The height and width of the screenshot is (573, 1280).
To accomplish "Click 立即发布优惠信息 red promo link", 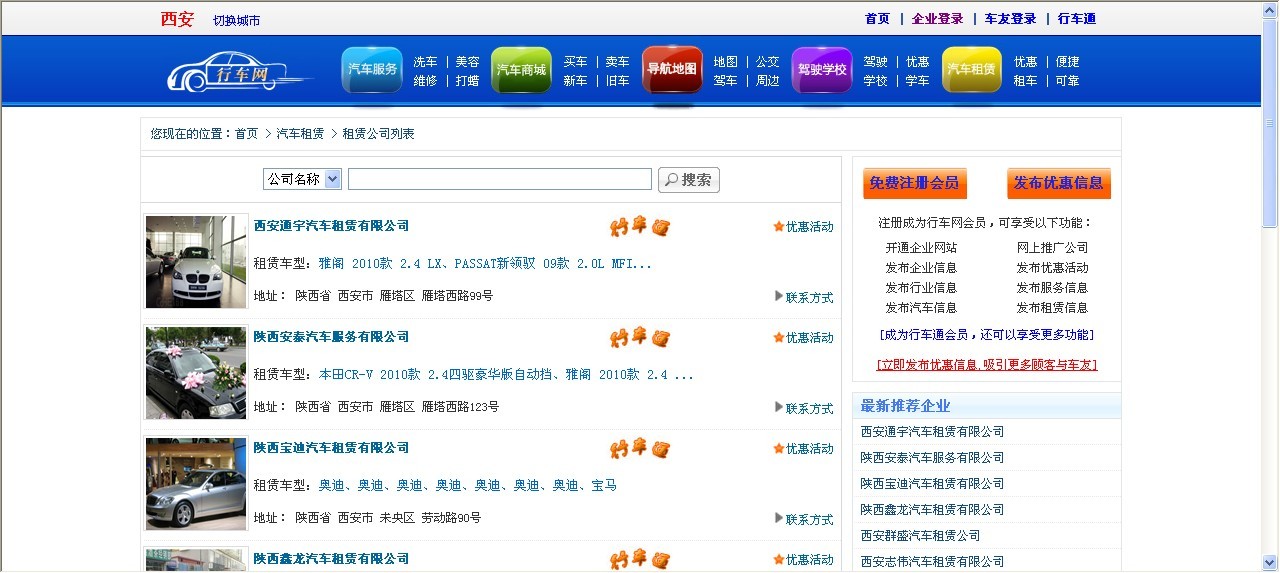I will pos(987,365).
